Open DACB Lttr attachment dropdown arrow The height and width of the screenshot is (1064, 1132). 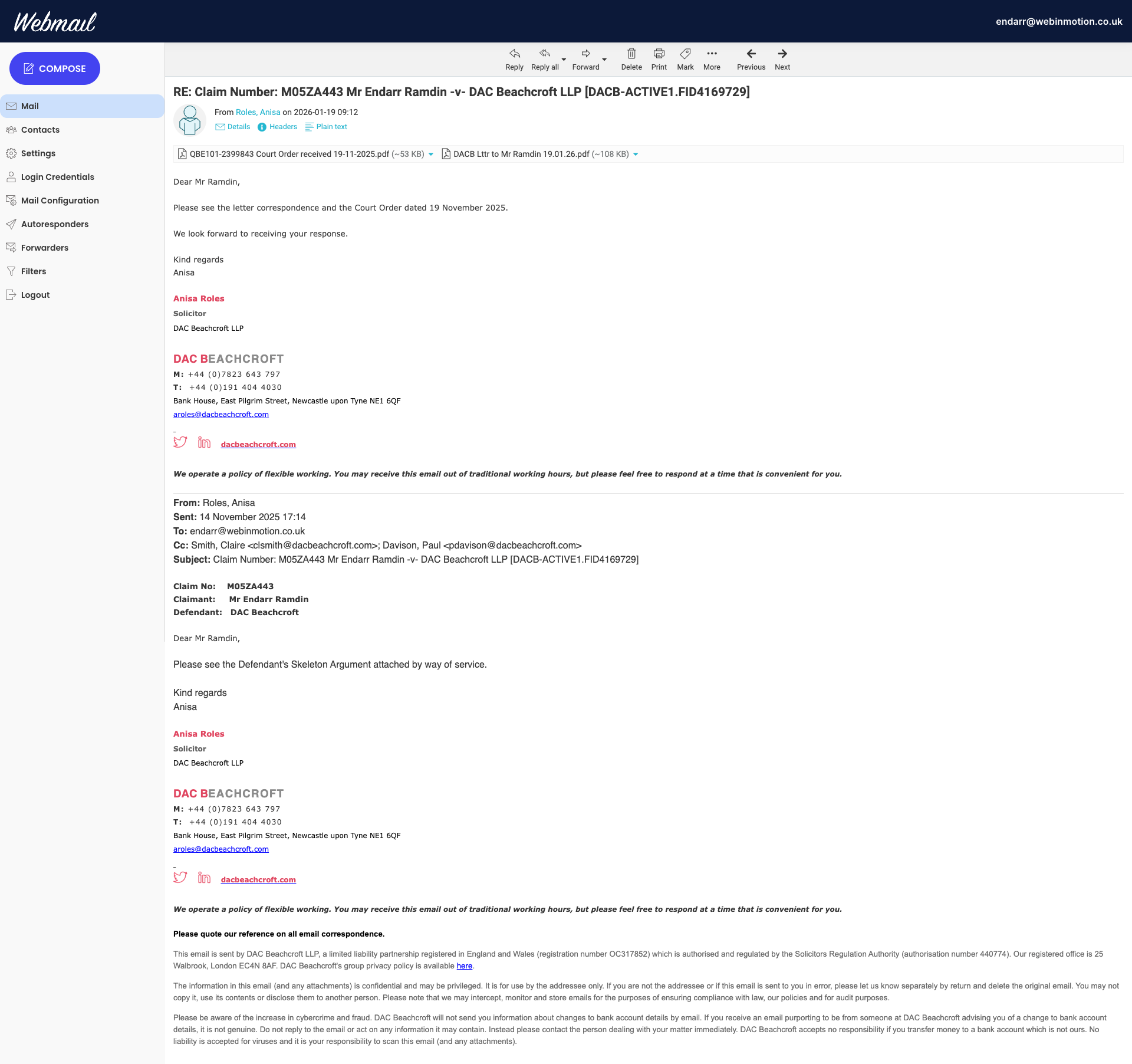pos(636,155)
